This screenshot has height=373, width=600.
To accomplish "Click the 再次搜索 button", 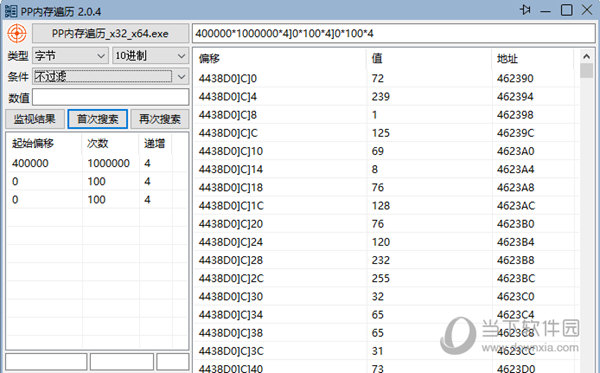I will point(160,119).
